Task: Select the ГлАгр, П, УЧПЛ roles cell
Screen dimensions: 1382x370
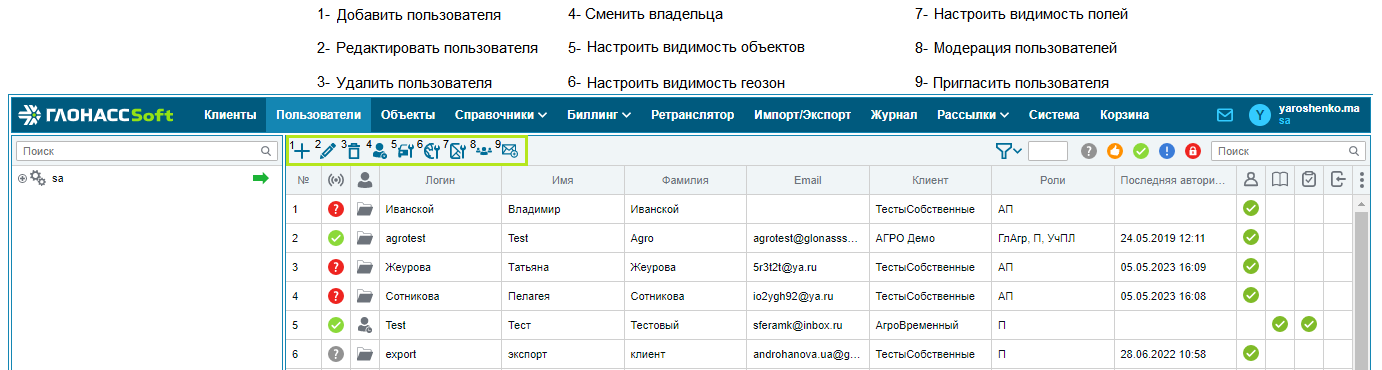Action: (1053, 238)
